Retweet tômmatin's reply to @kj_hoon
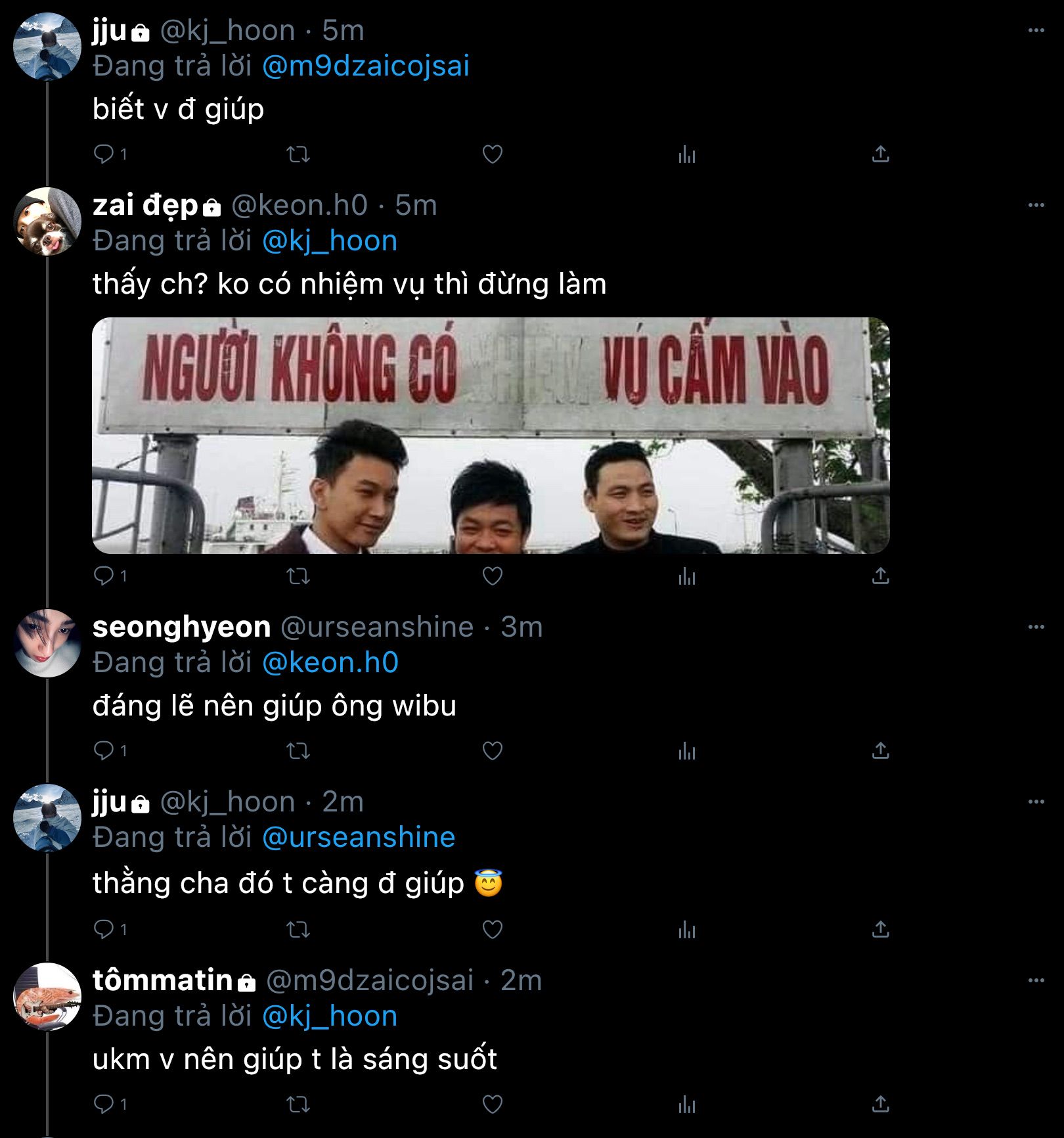1064x1138 pixels. click(299, 1104)
